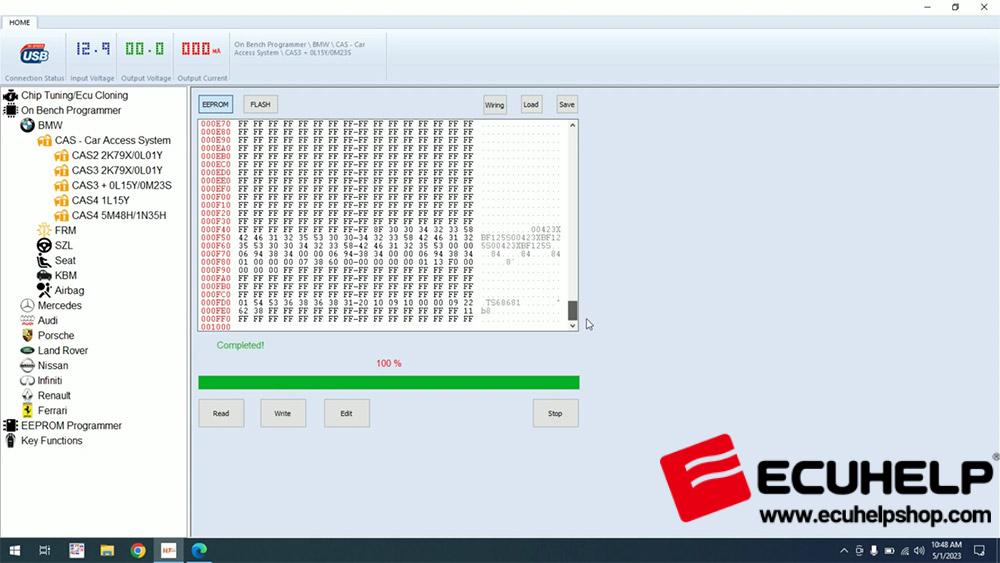Click the FRM light module icon

tap(44, 230)
